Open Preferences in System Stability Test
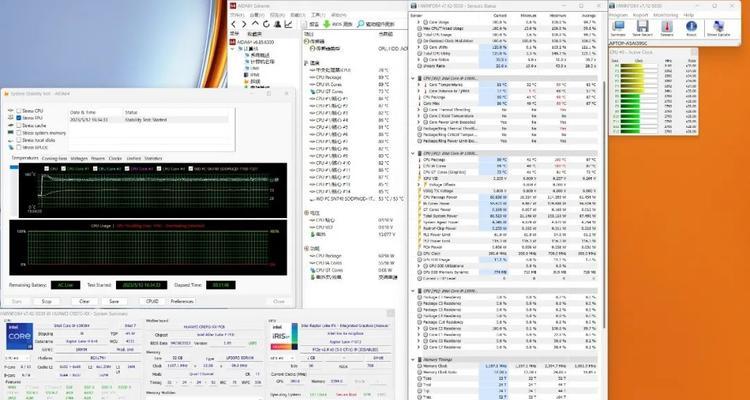The width and height of the screenshot is (750, 400). tap(182, 301)
